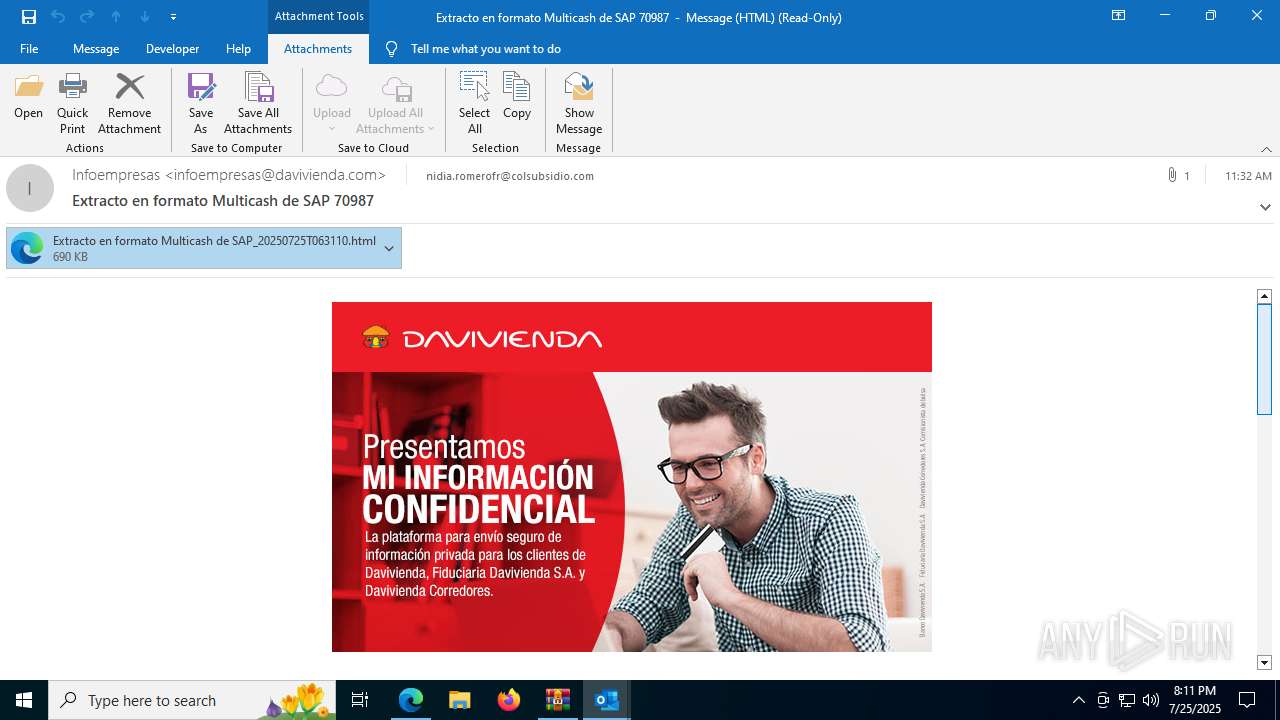This screenshot has height=720, width=1280.
Task: Open the notification center
Action: (1247, 700)
